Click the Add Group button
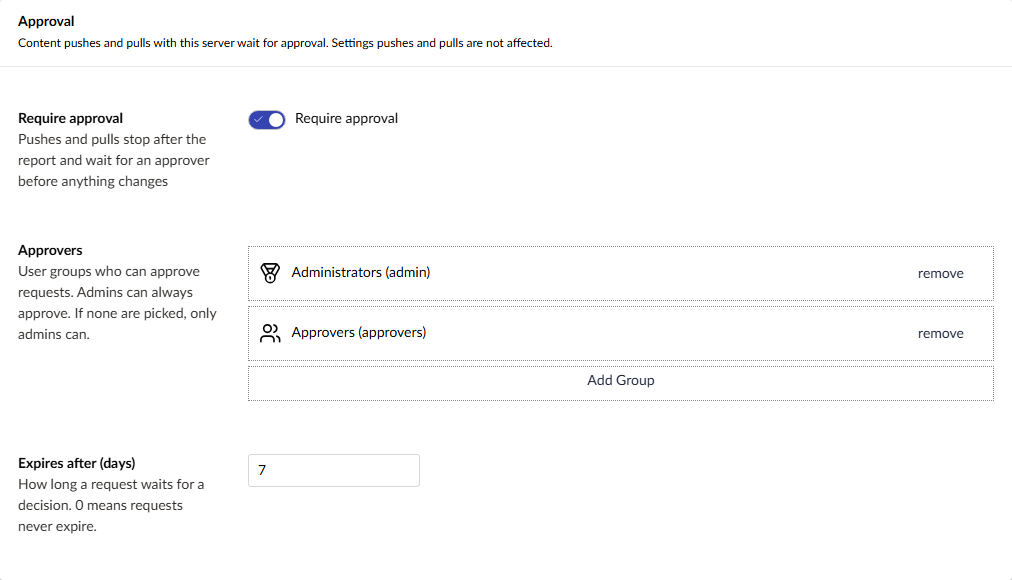This screenshot has width=1012, height=580. pyautogui.click(x=621, y=383)
